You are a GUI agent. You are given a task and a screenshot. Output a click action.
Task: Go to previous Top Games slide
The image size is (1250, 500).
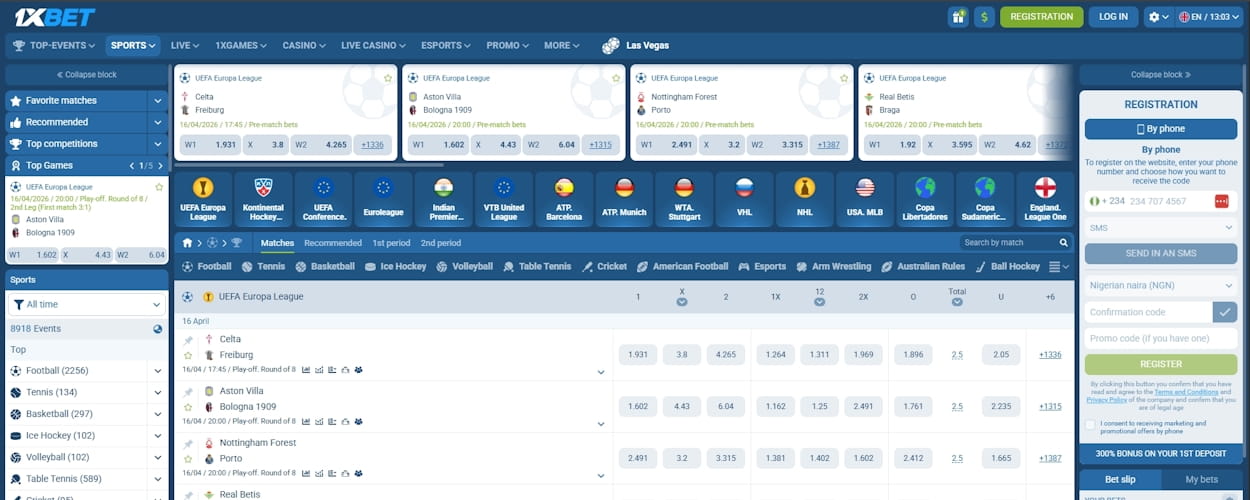pos(132,166)
